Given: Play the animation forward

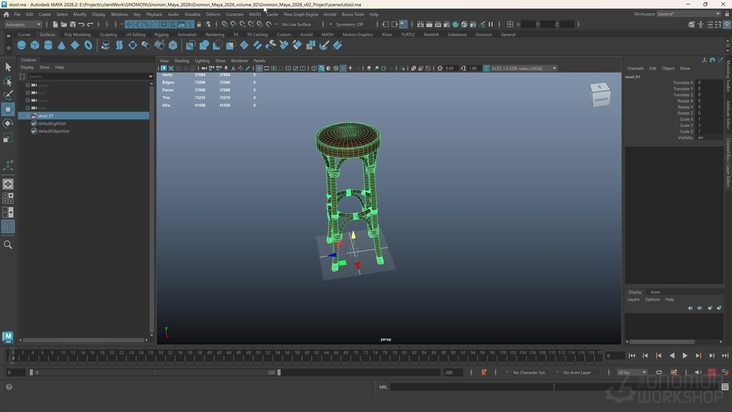Looking at the screenshot, I should click(x=685, y=356).
